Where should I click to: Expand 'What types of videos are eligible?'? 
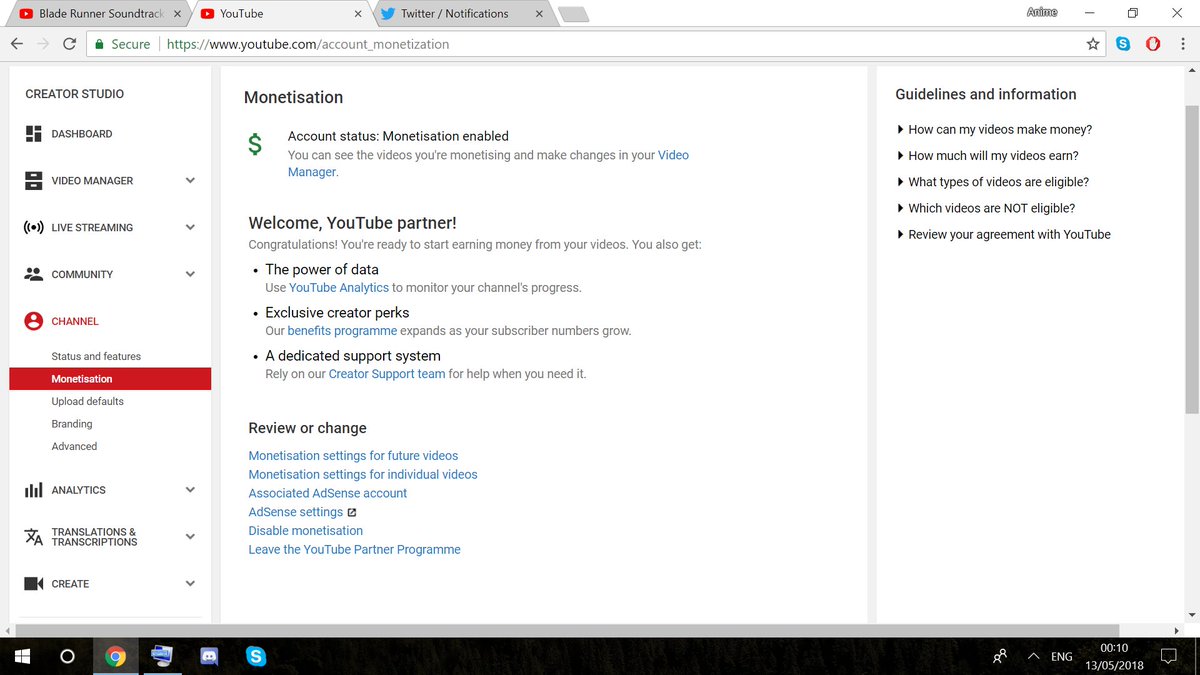[993, 182]
